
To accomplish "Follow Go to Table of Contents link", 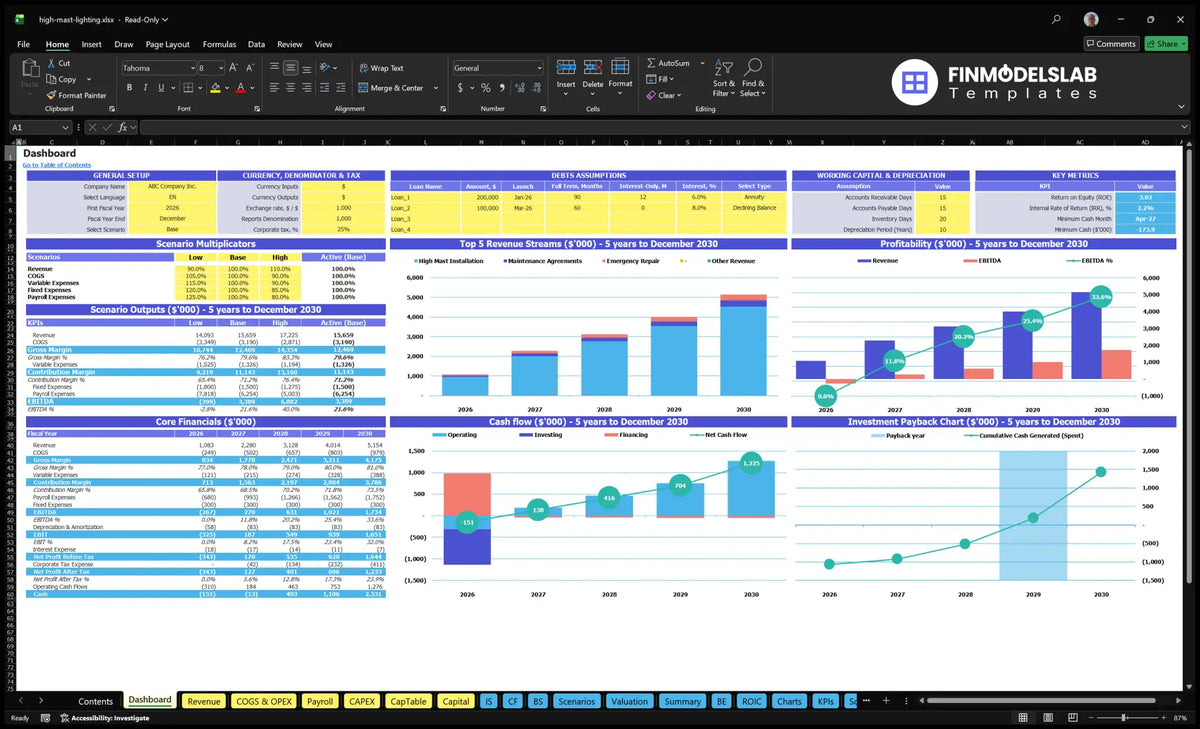I will [57, 165].
